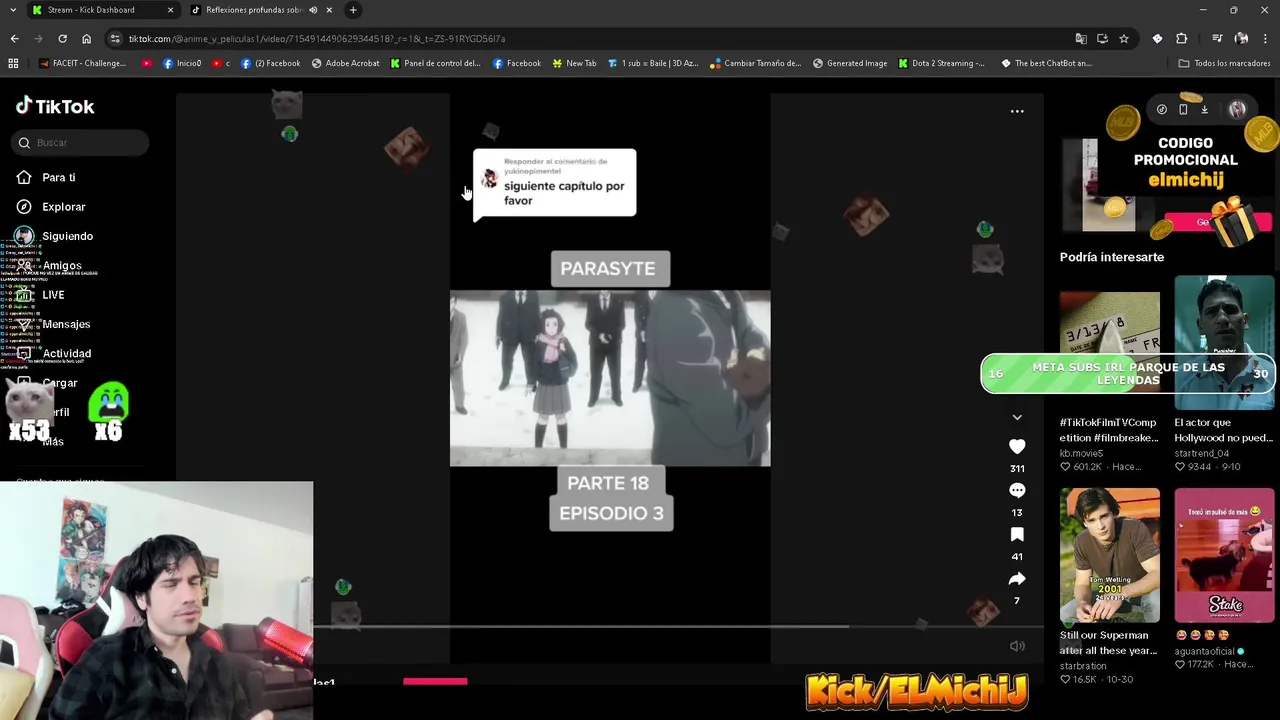The image size is (1280, 720).
Task: Close the Stream - Kick Dashboard tab
Action: point(170,10)
